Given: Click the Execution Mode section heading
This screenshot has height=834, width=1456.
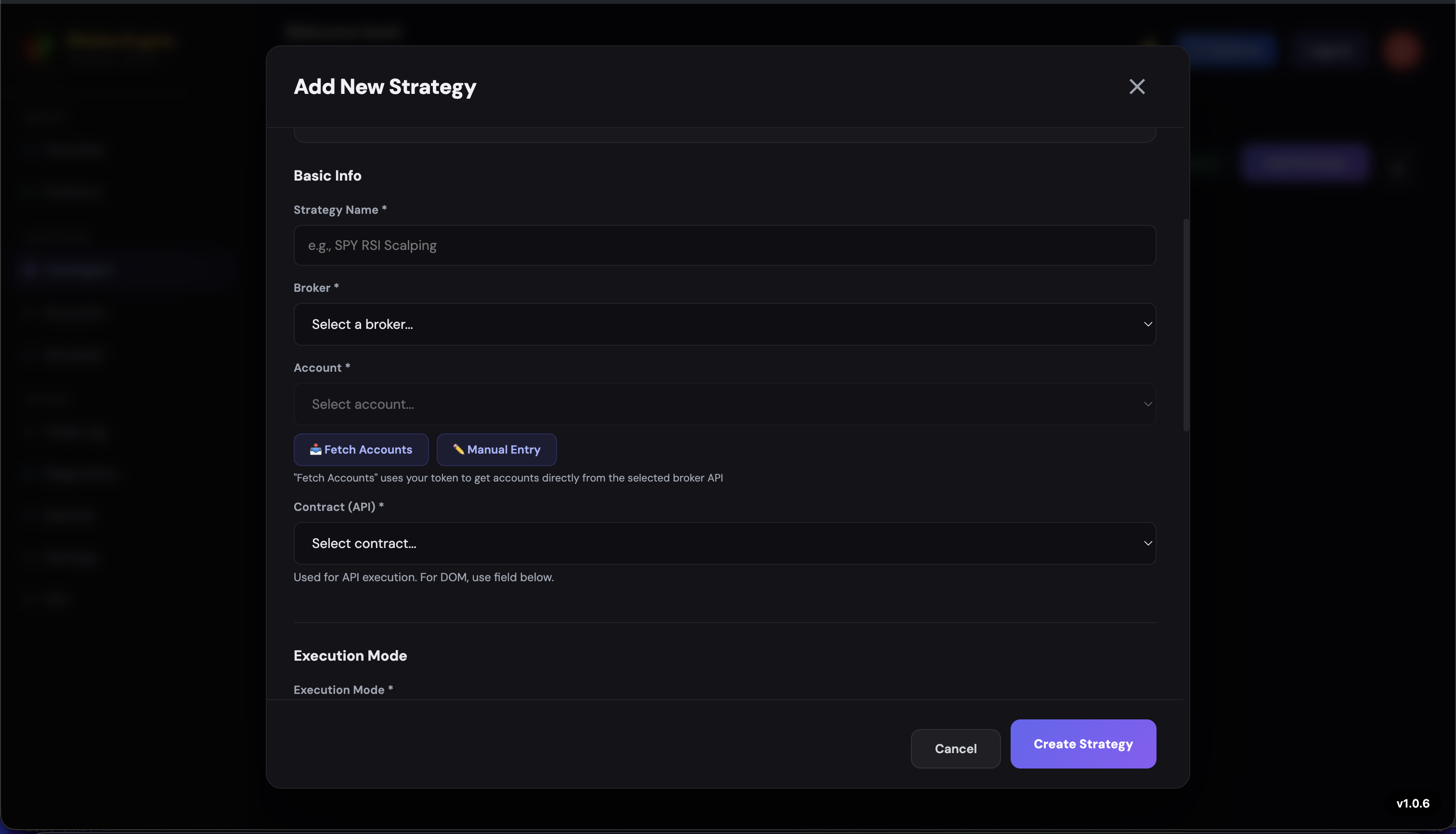Looking at the screenshot, I should [x=350, y=655].
